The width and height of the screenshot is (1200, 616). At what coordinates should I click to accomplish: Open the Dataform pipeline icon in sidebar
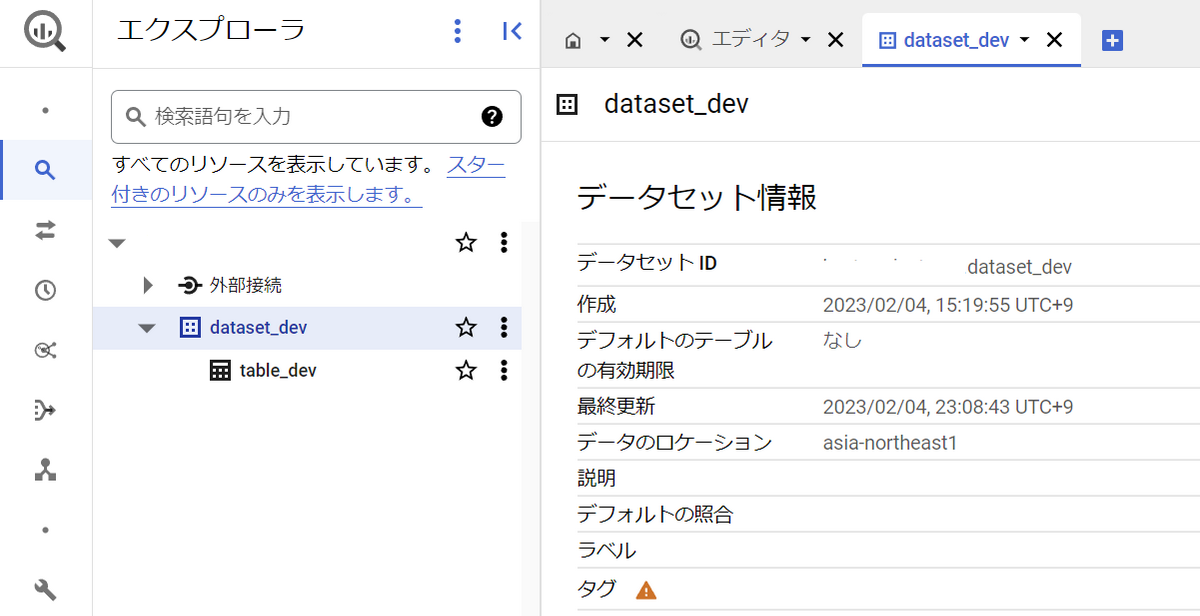45,410
